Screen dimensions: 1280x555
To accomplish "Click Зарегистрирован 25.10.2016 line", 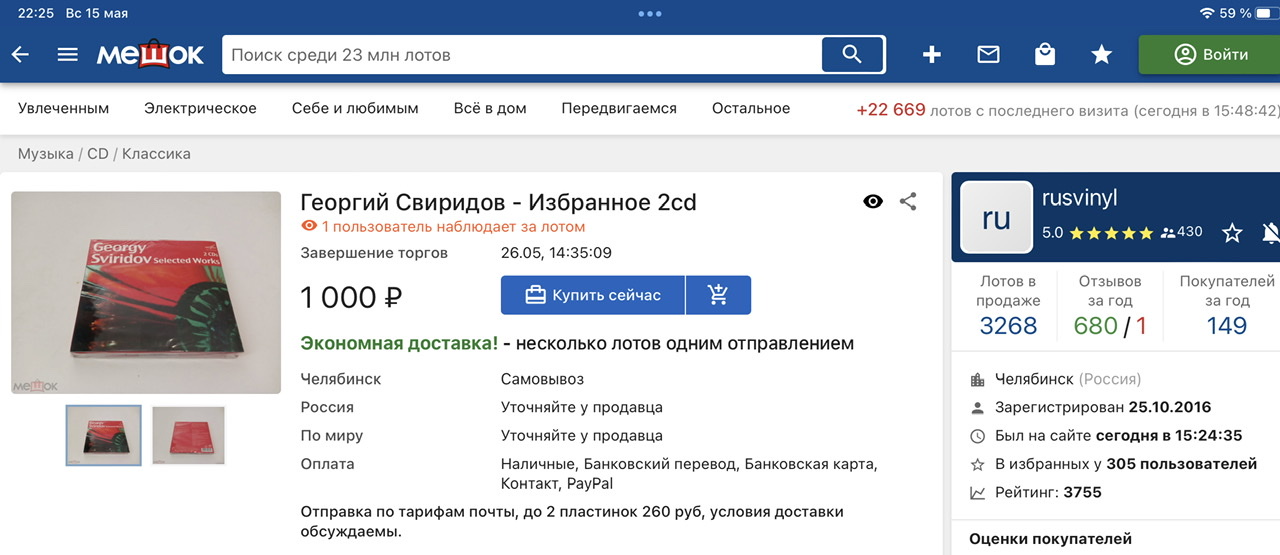I will [x=1103, y=407].
